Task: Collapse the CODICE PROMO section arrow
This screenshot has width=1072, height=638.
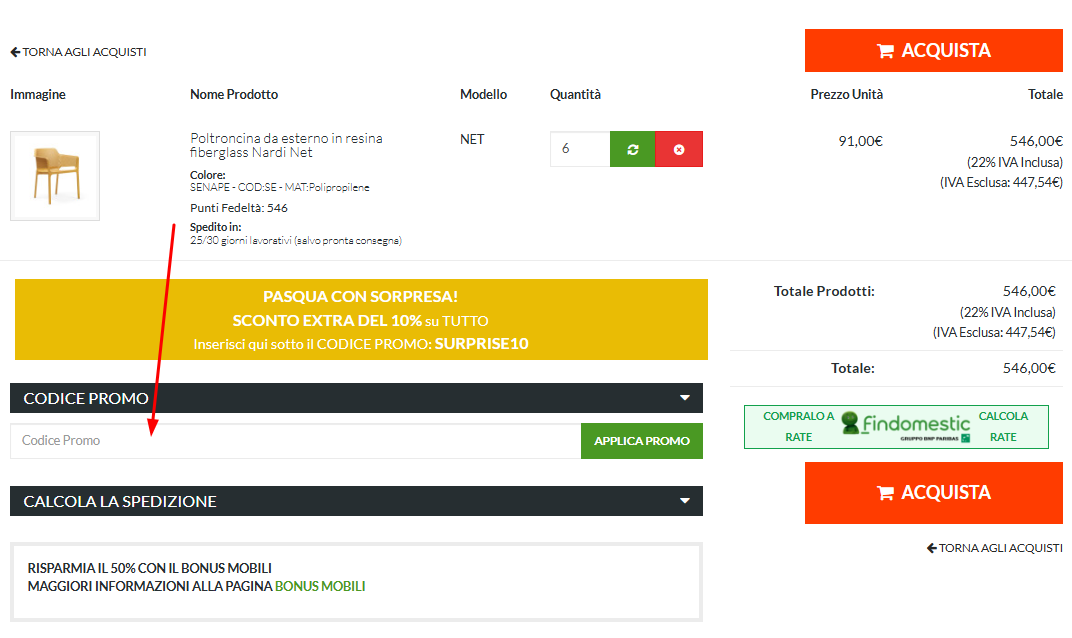Action: 685,398
